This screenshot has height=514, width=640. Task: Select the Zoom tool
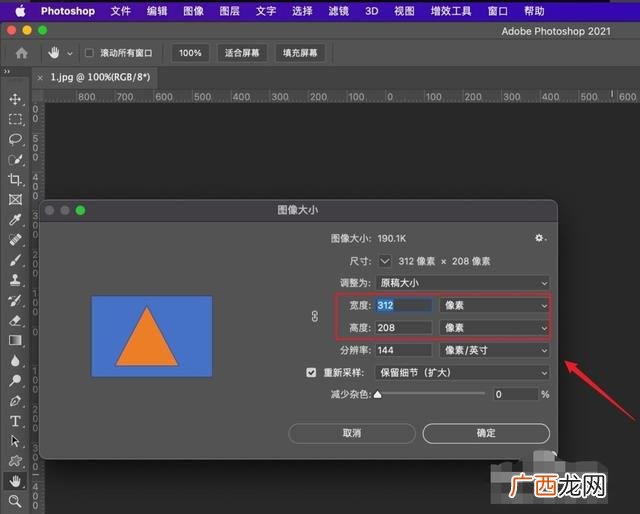point(16,501)
